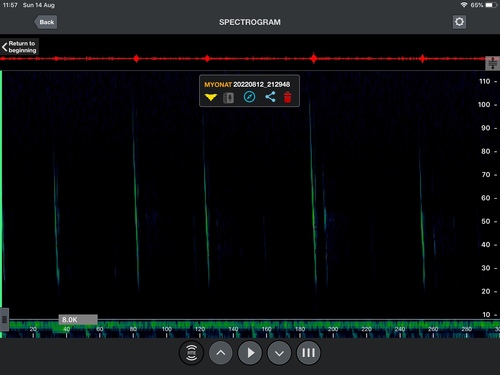Share the MYONAT recording
This screenshot has width=500, height=375.
point(270,97)
